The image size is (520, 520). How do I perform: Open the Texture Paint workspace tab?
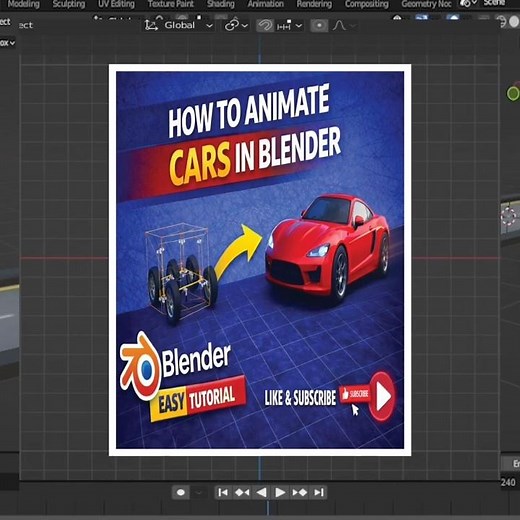171,4
